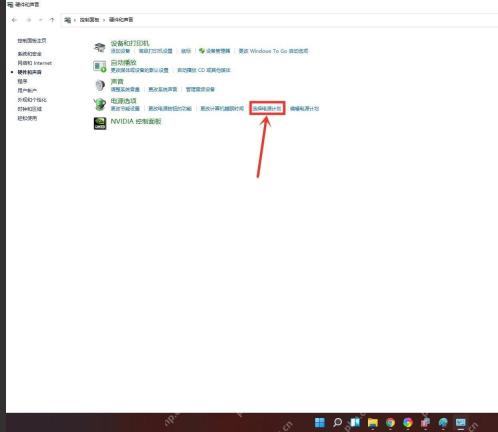This screenshot has height=432, width=498.
Task: Click the 选择电源计划 link
Action: (x=267, y=109)
